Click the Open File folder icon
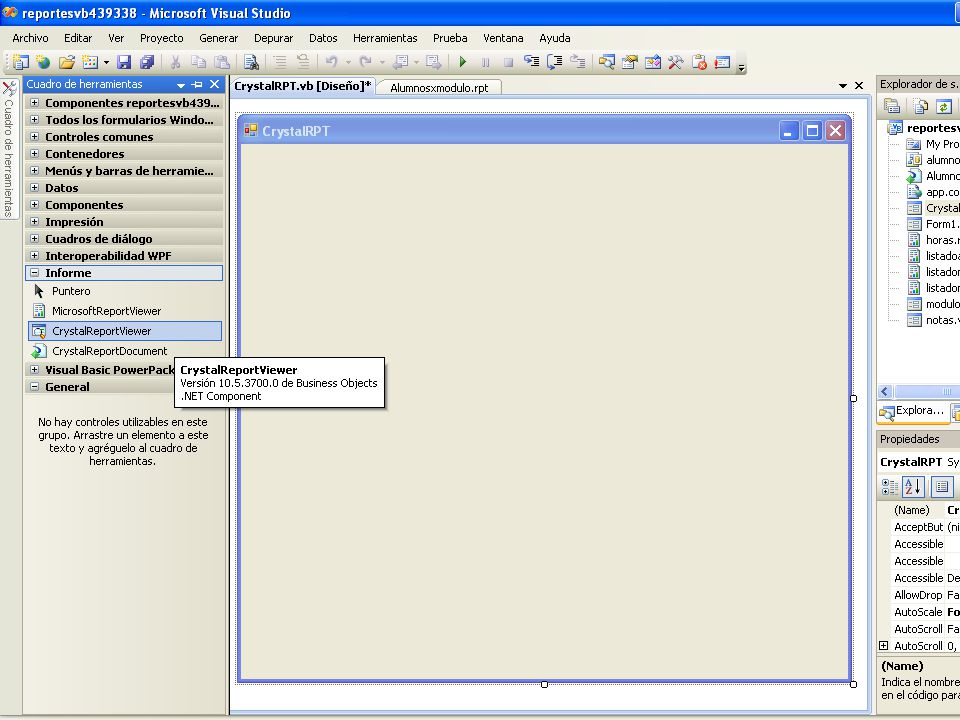Viewport: 960px width, 720px height. pyautogui.click(x=67, y=62)
